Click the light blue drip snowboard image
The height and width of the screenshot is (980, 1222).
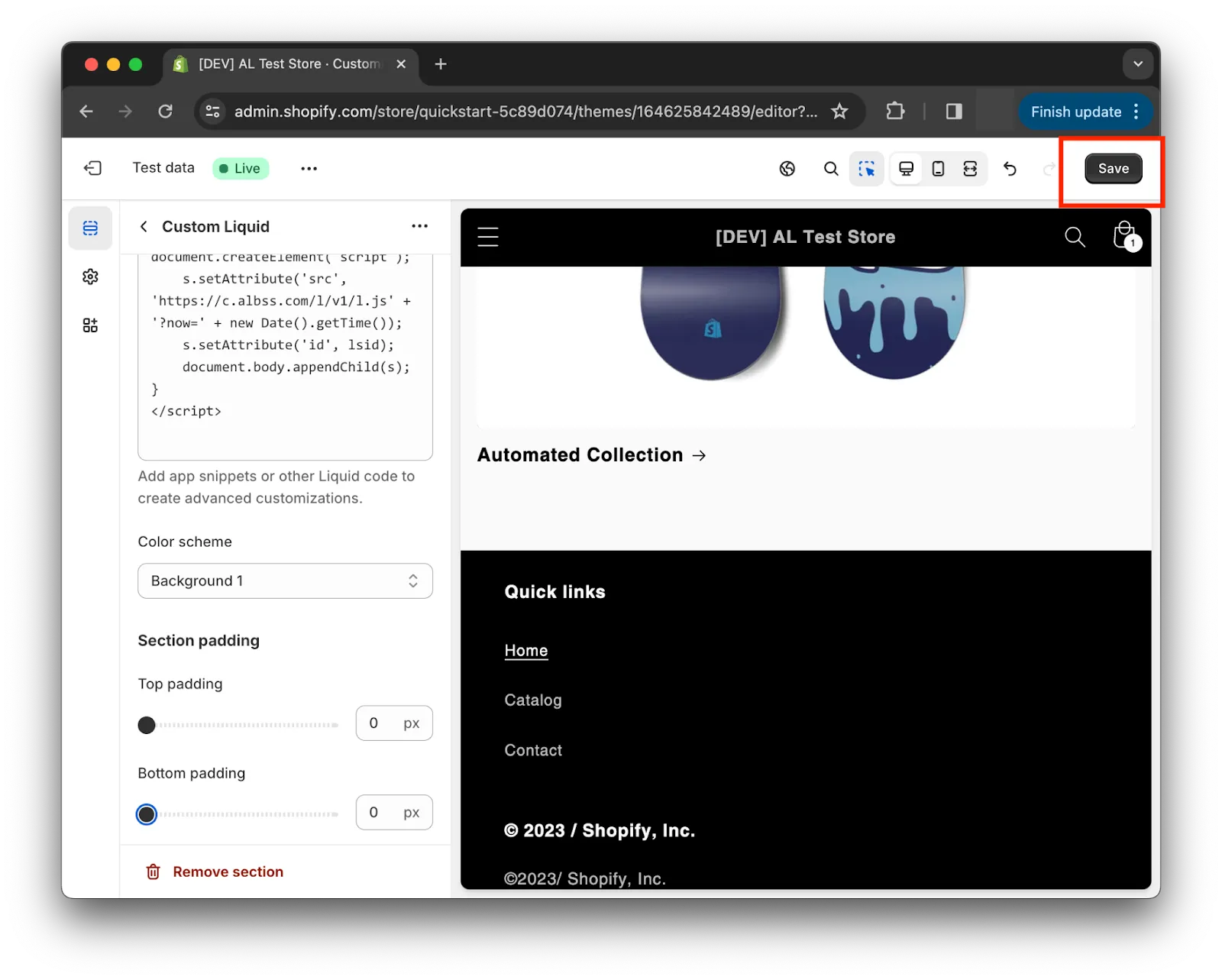pyautogui.click(x=894, y=322)
